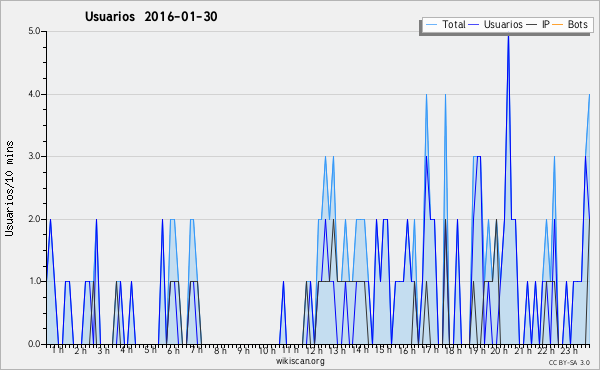Click the 6 h mark on time axis
Screen dimensions: 600x370
[x=173, y=350]
